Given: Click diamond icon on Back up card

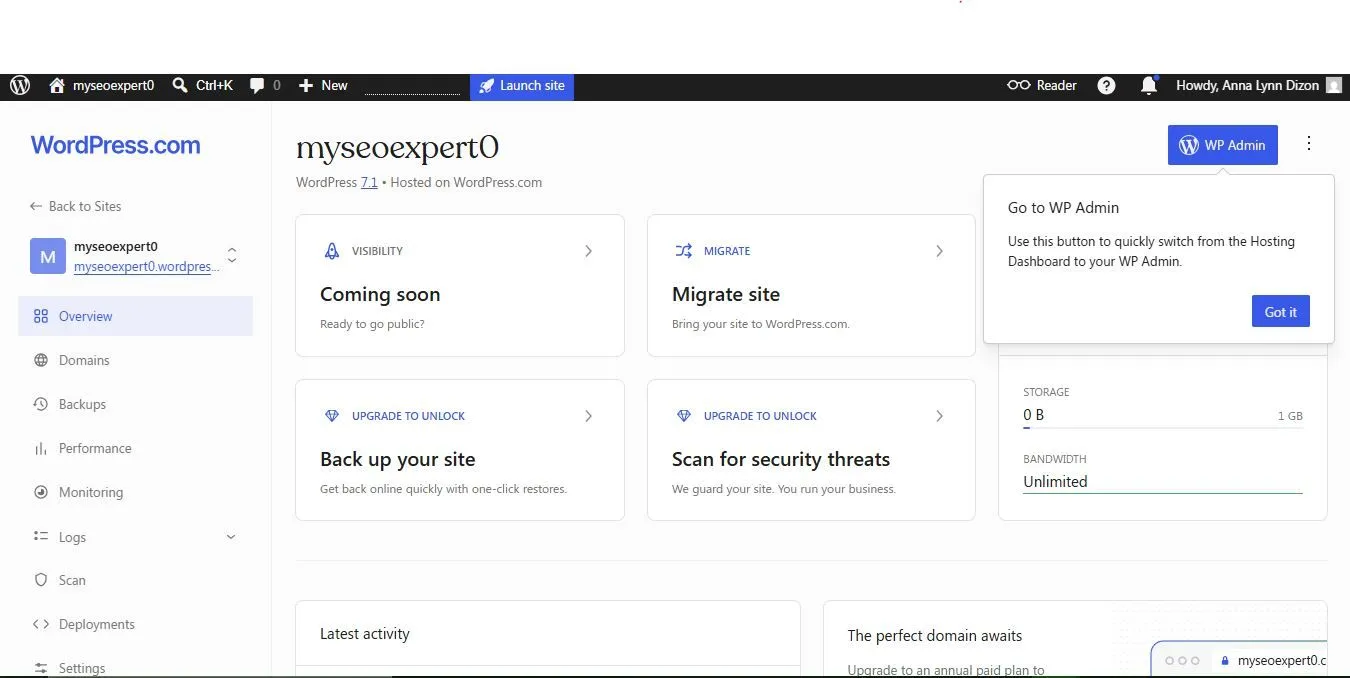Looking at the screenshot, I should pyautogui.click(x=332, y=416).
